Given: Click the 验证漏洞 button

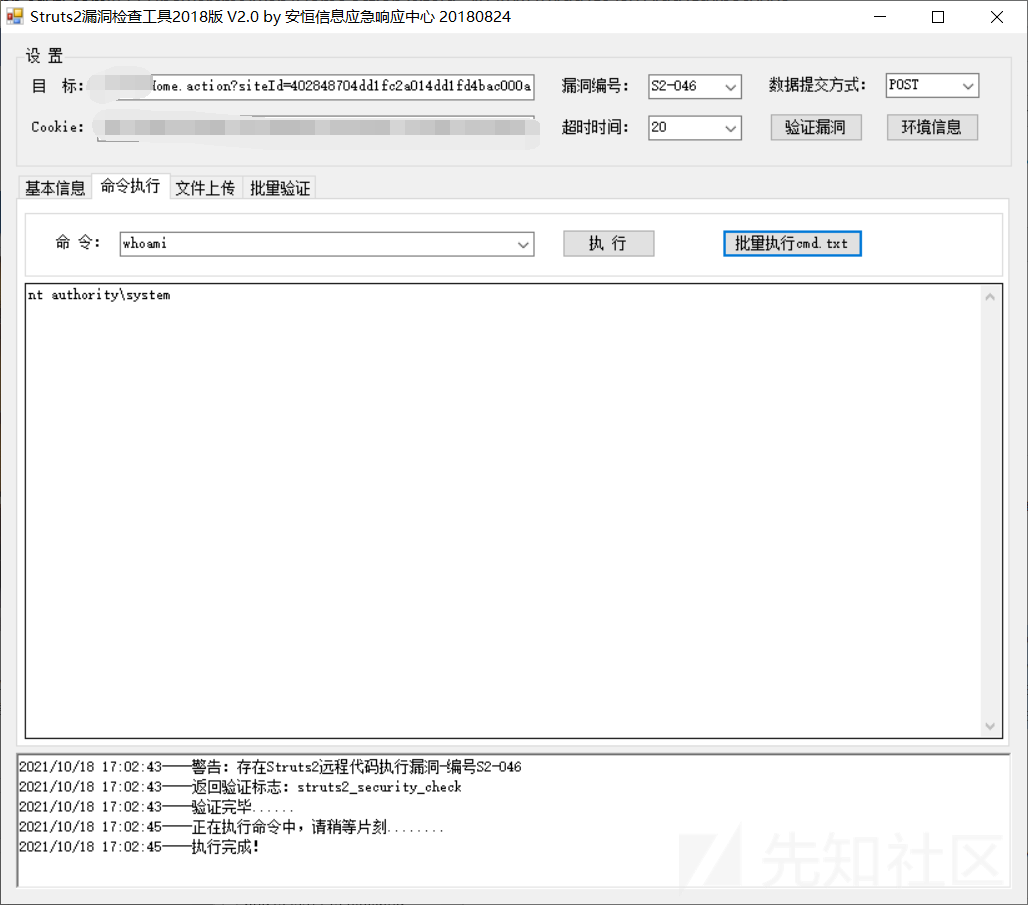Looking at the screenshot, I should pyautogui.click(x=816, y=127).
